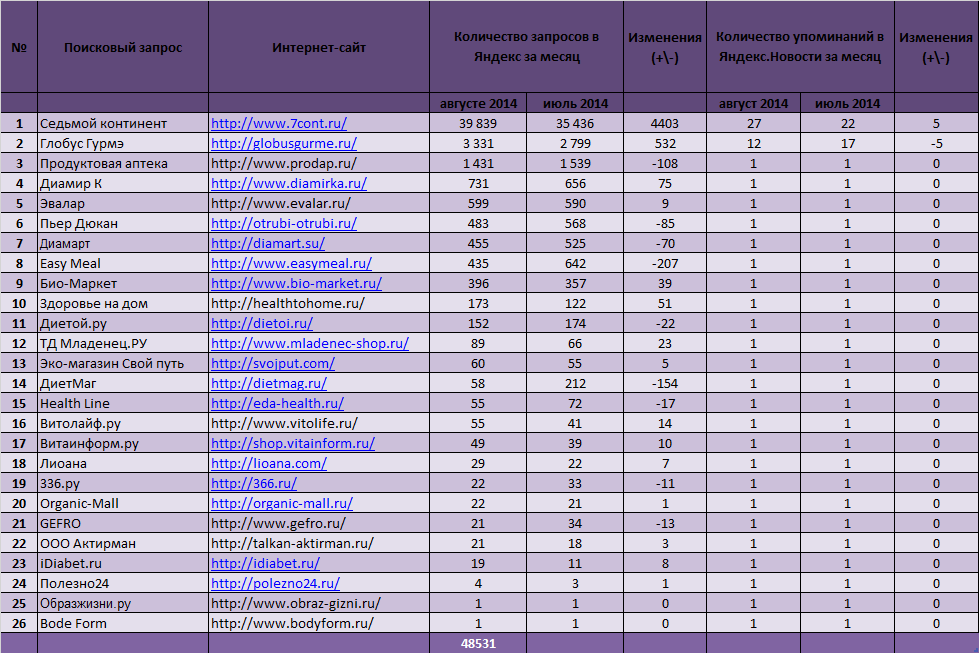This screenshot has width=979, height=653.
Task: Select the -108 change value
Action: click(665, 164)
